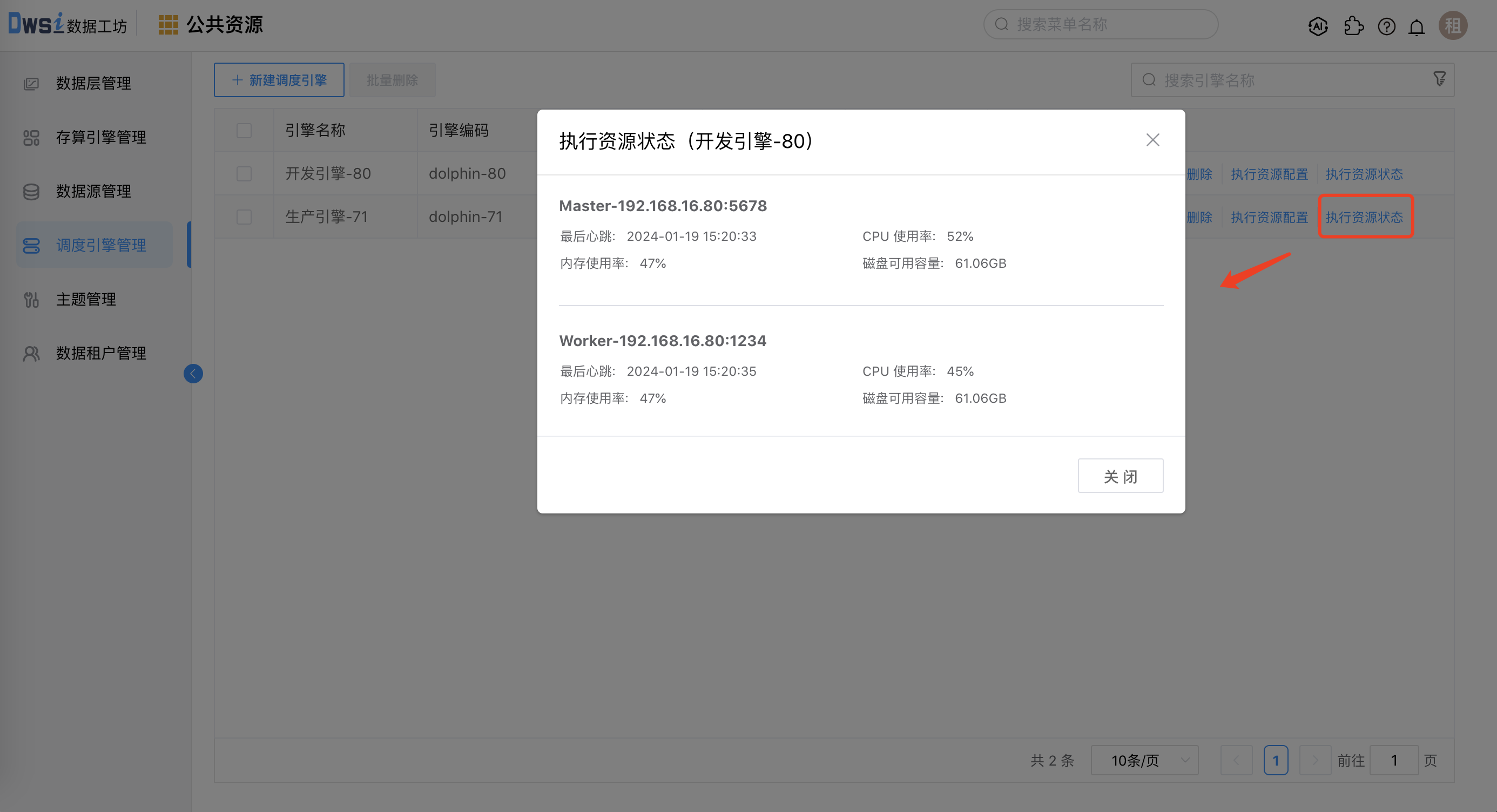The image size is (1497, 812).
Task: Click the help question-mark icon
Action: (x=1387, y=26)
